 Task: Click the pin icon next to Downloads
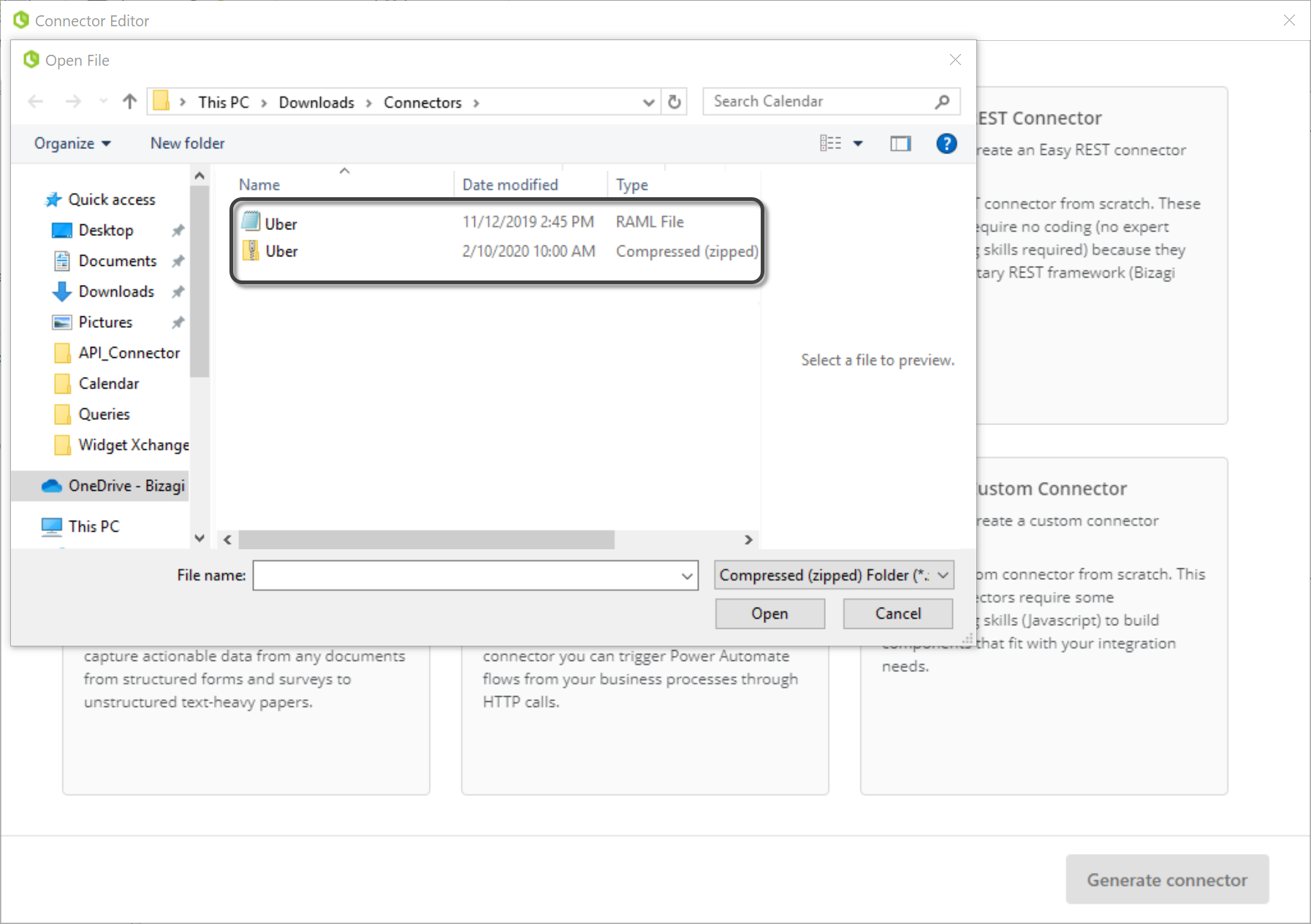(x=178, y=292)
